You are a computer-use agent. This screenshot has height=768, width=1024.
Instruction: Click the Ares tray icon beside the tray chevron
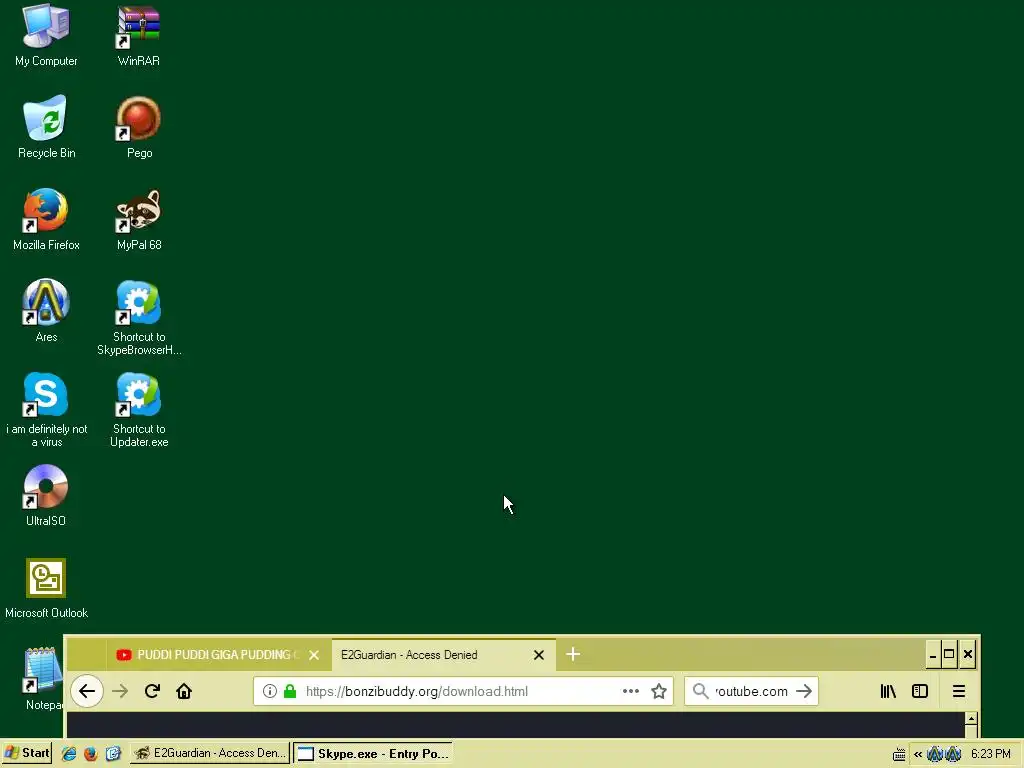935,754
